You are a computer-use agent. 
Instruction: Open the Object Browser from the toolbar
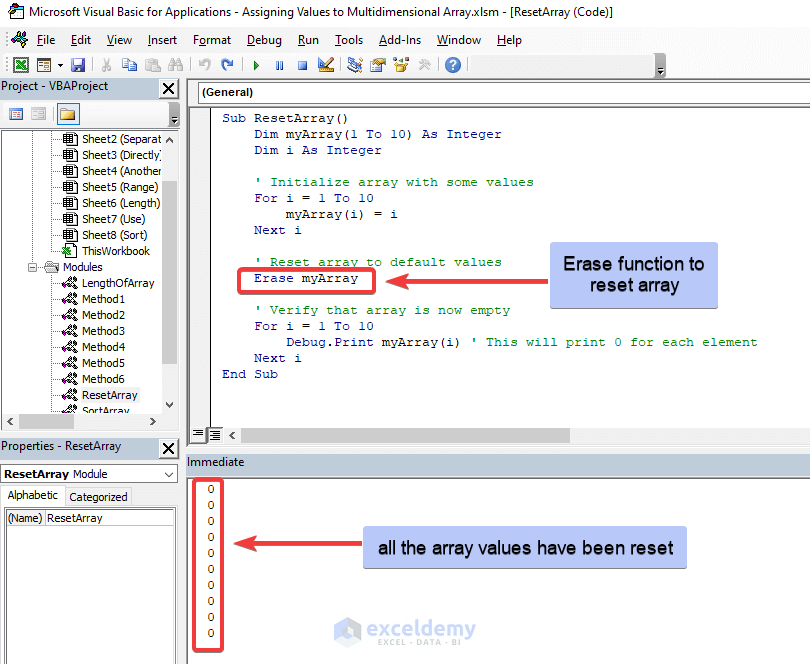pos(400,64)
